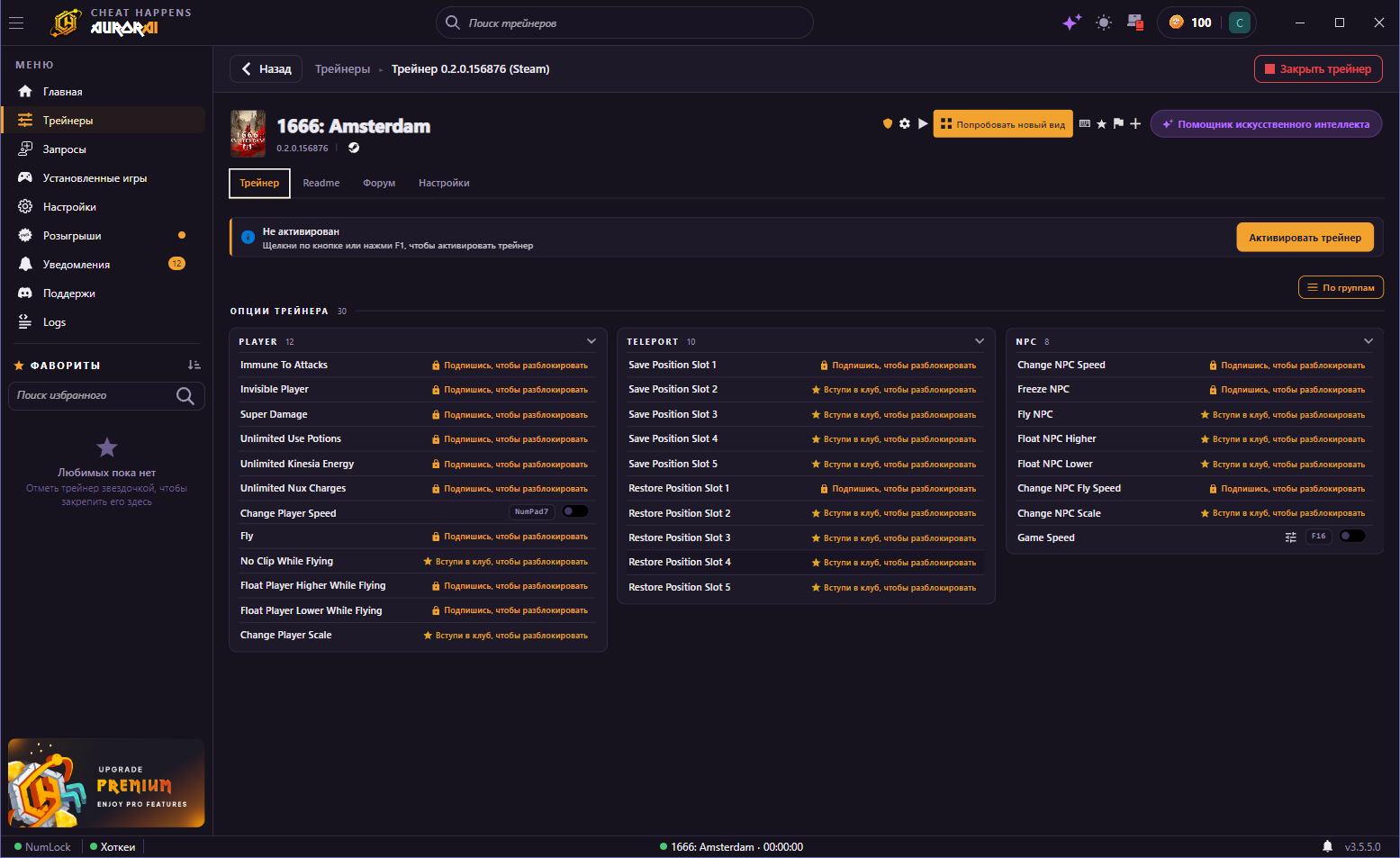Click the flag report icon in the game header
Screen dimensions: 1400x858
(x=1118, y=123)
